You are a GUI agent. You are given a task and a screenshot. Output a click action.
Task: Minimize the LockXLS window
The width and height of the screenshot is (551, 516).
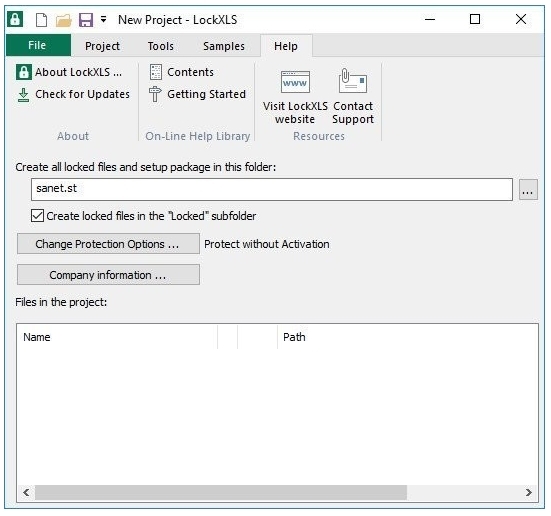click(x=430, y=19)
